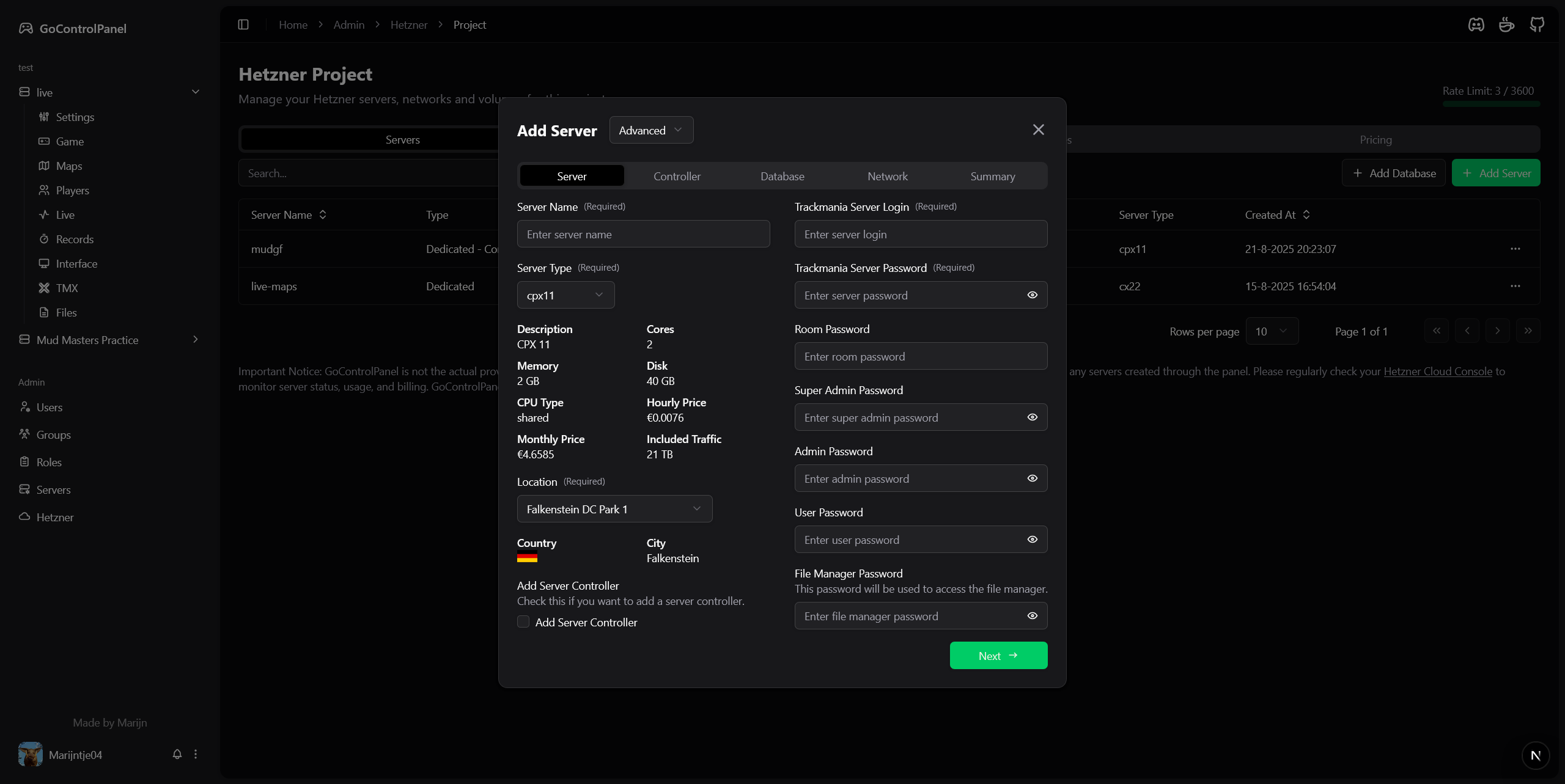Image resolution: width=1565 pixels, height=784 pixels.
Task: Open the GitHub icon link
Action: (x=1536, y=24)
